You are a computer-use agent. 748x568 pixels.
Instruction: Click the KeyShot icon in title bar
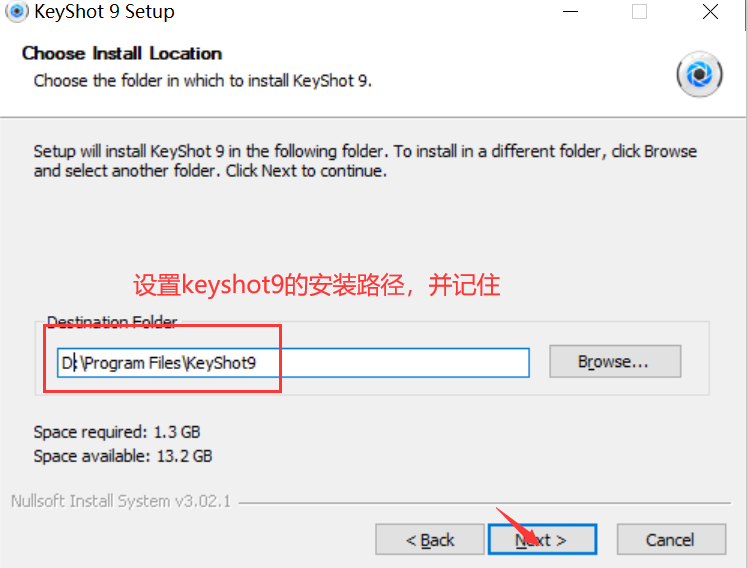17,11
